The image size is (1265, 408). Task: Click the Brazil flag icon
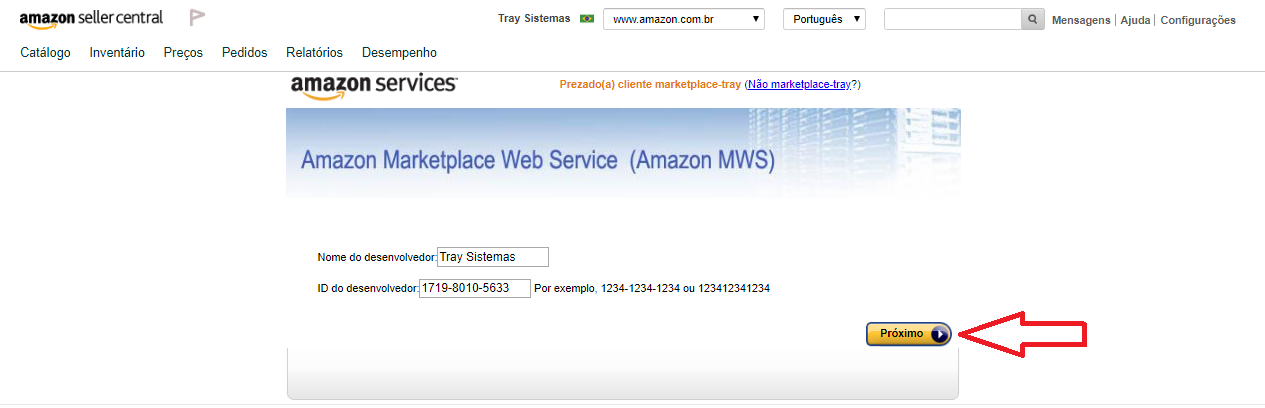click(587, 19)
